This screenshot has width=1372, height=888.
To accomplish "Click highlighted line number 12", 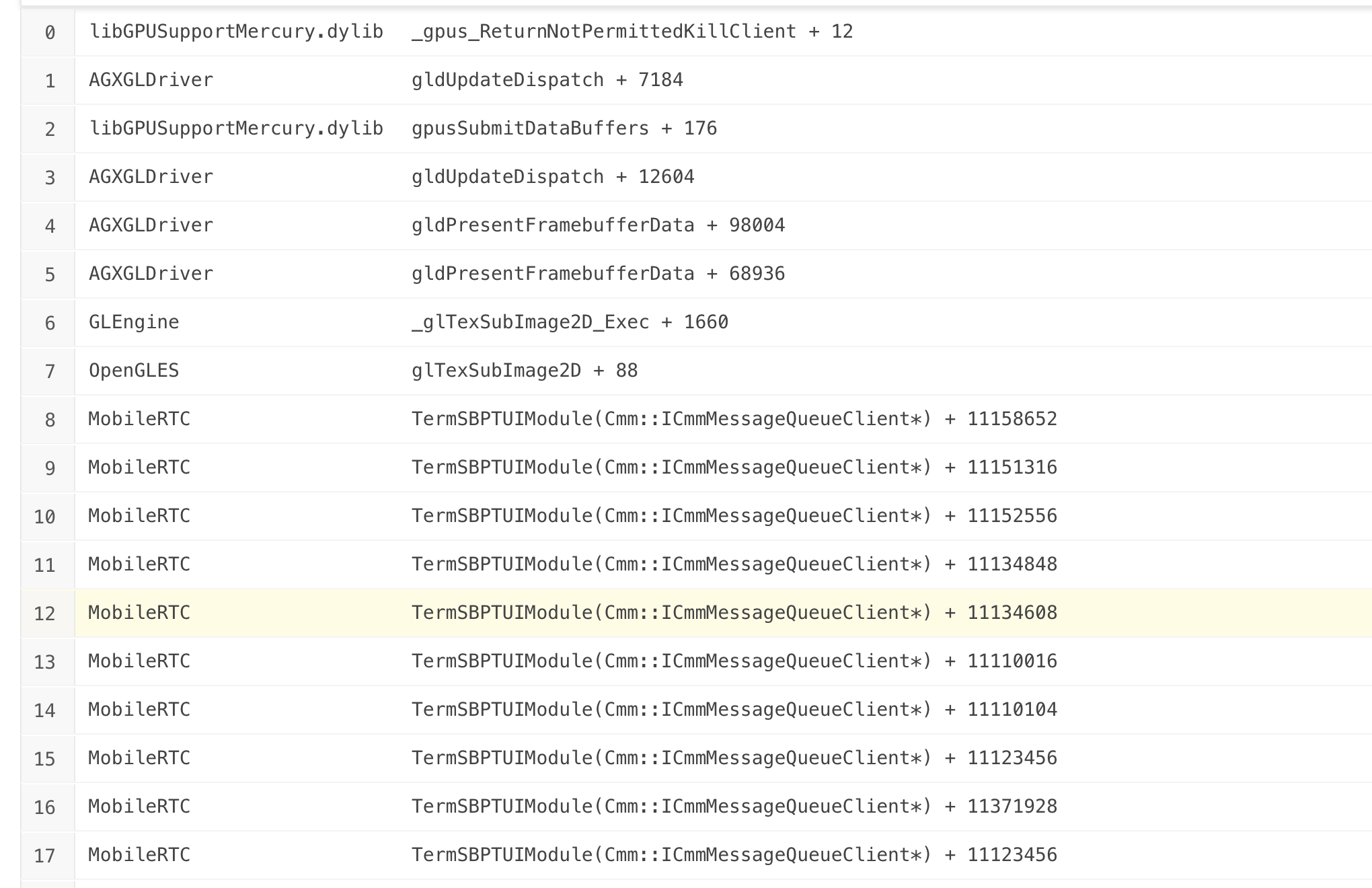I will (44, 614).
